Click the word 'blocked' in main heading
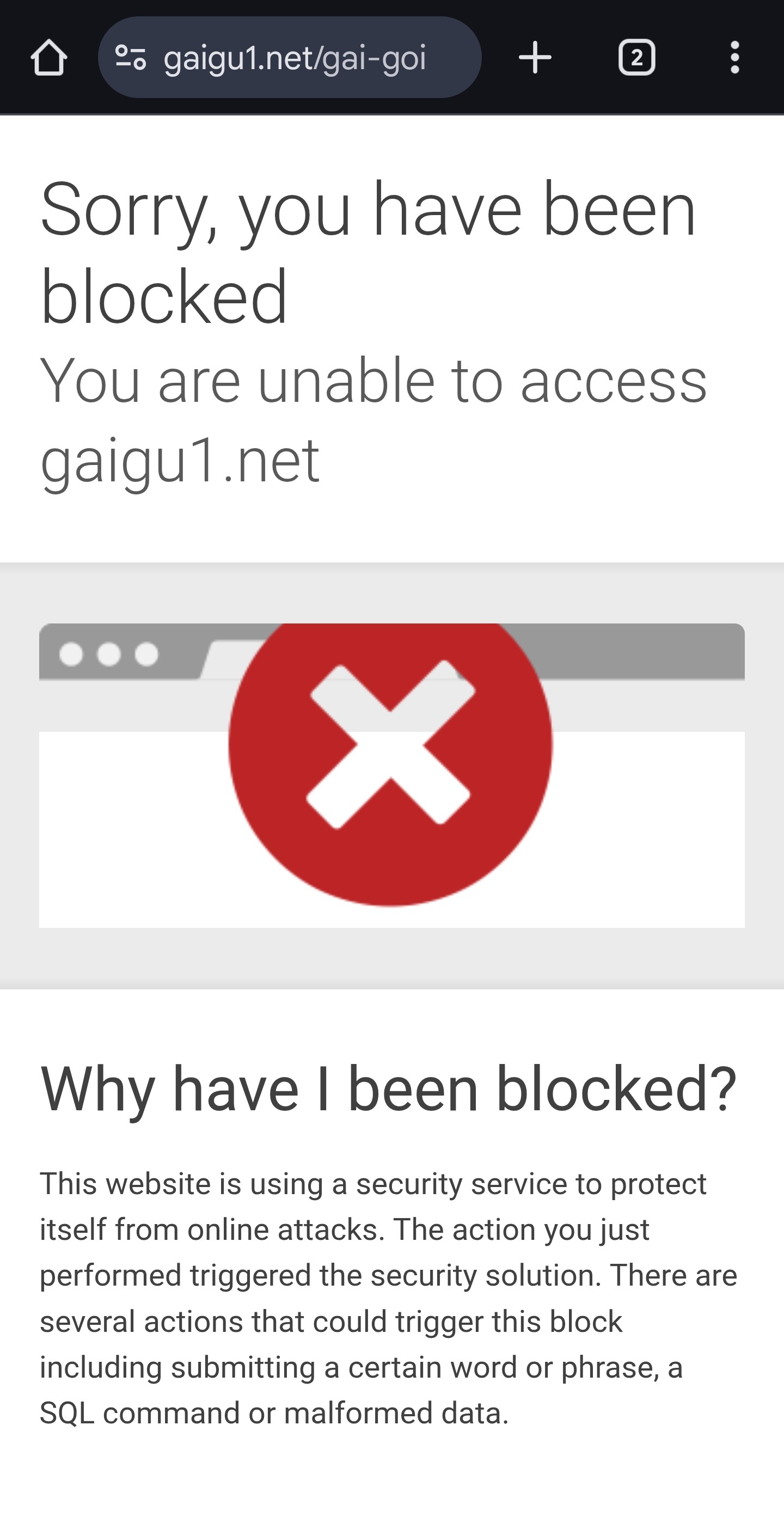 coord(164,297)
